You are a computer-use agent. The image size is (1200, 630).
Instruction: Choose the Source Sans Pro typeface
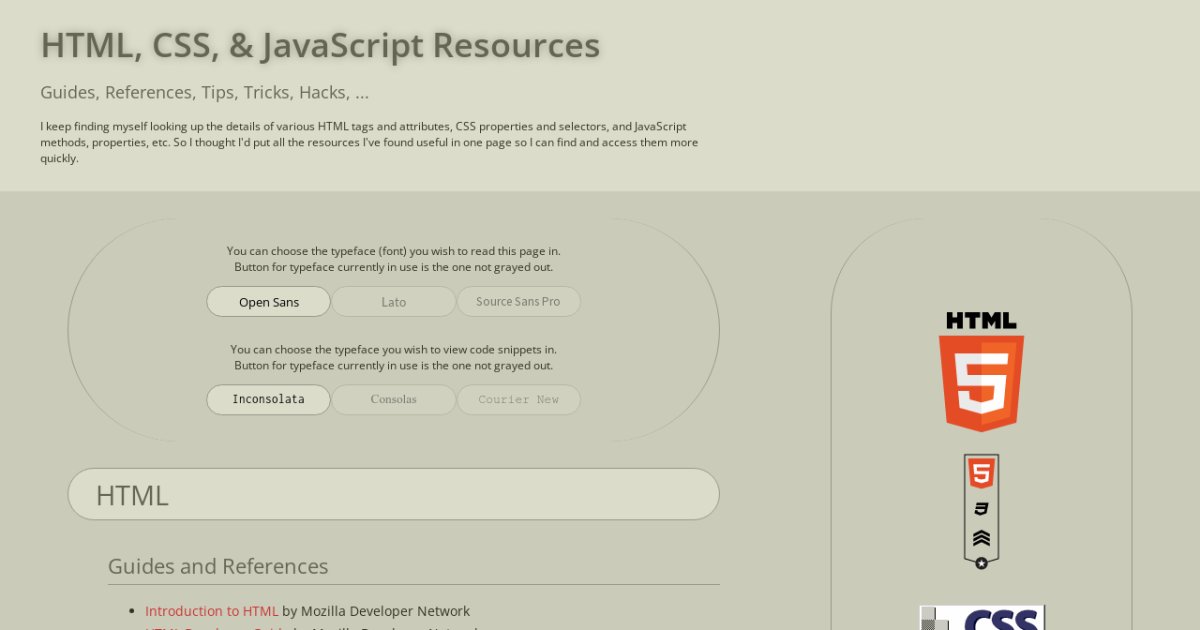click(518, 302)
